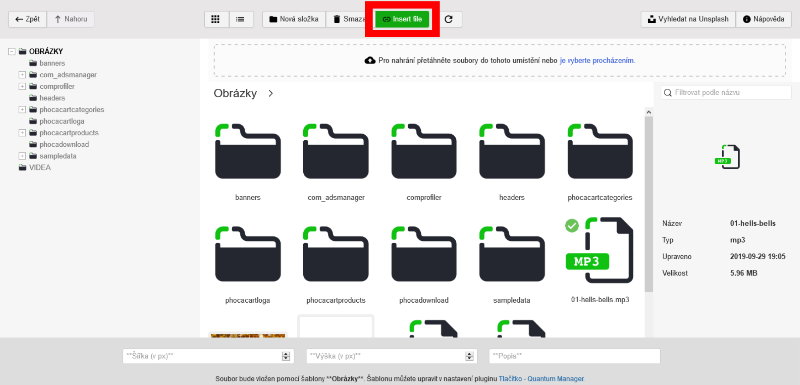Expand phocacartcategories in the tree
800x385 pixels.
22,110
